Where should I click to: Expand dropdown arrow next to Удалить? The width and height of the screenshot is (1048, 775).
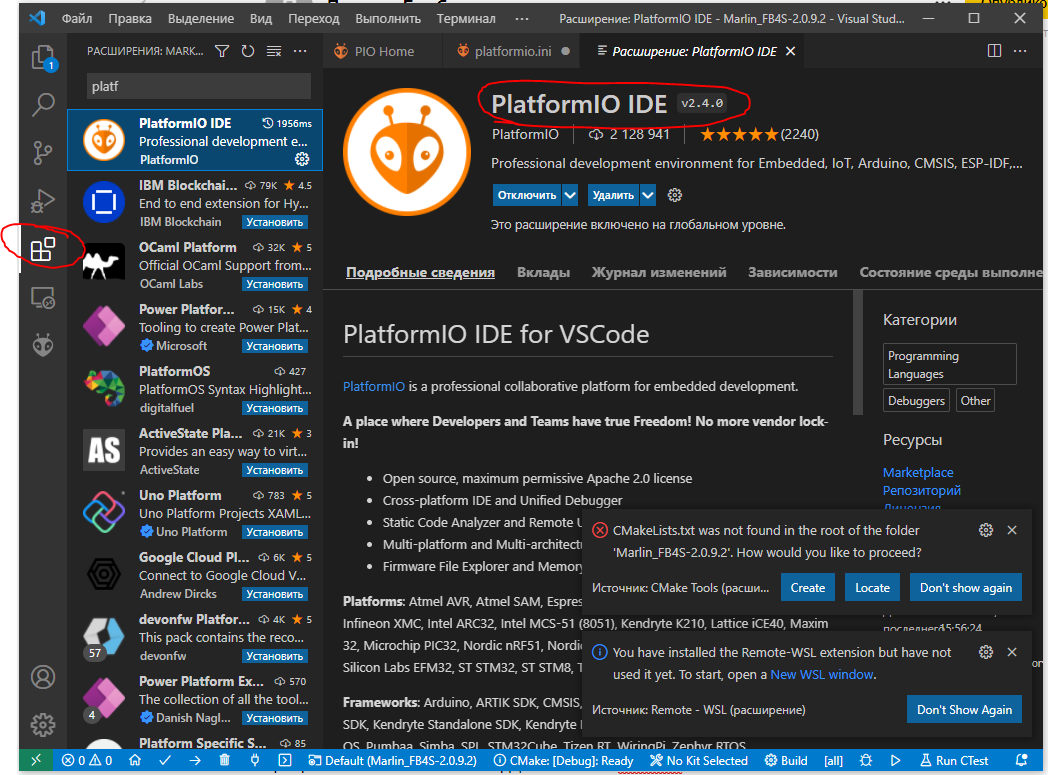click(648, 195)
